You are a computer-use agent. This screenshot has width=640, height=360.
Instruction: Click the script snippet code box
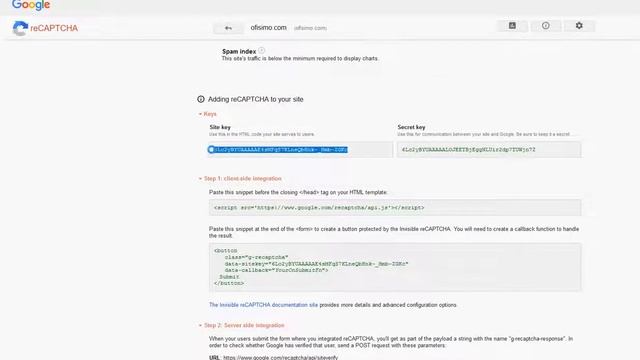point(395,208)
